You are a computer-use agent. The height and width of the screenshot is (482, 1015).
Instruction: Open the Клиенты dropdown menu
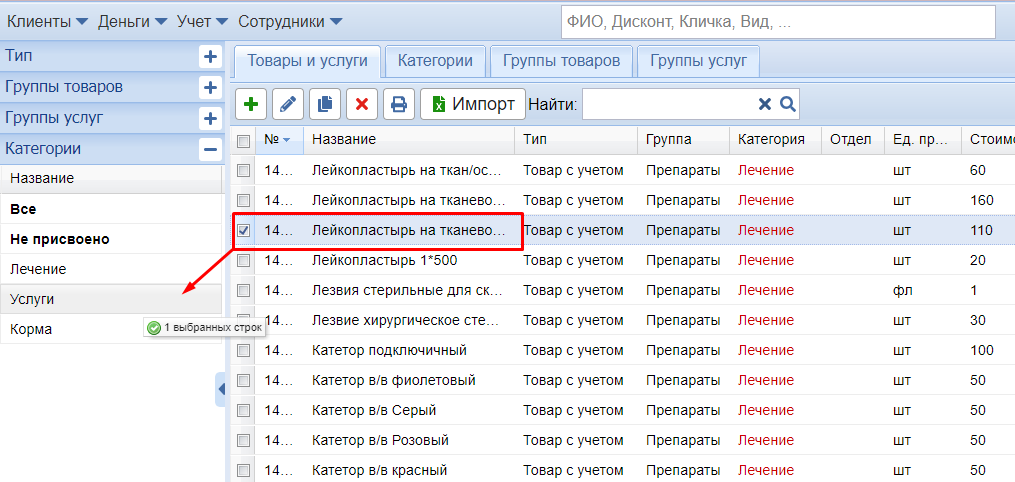(x=44, y=21)
